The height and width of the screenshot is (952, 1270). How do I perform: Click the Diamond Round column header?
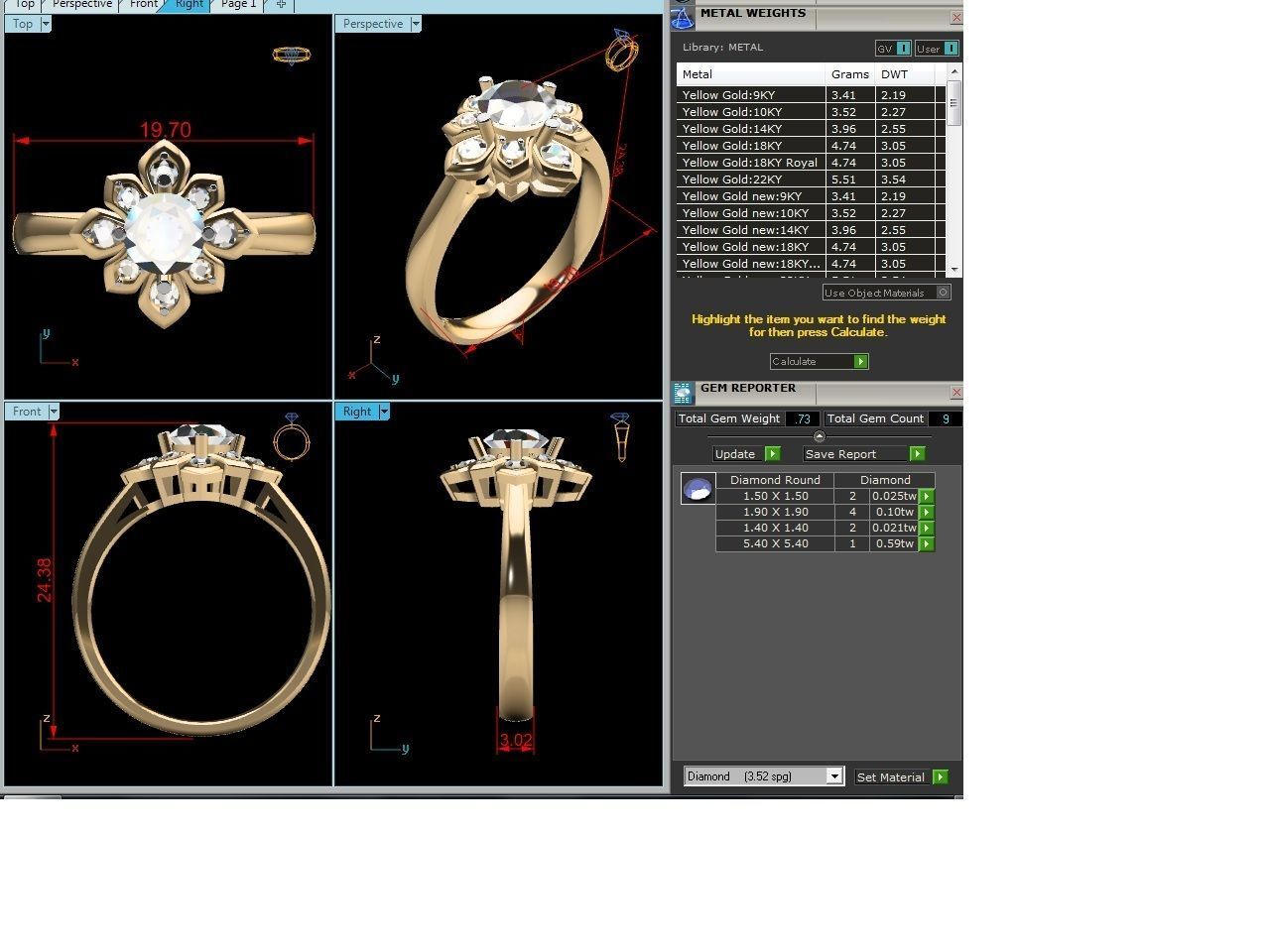tap(775, 480)
